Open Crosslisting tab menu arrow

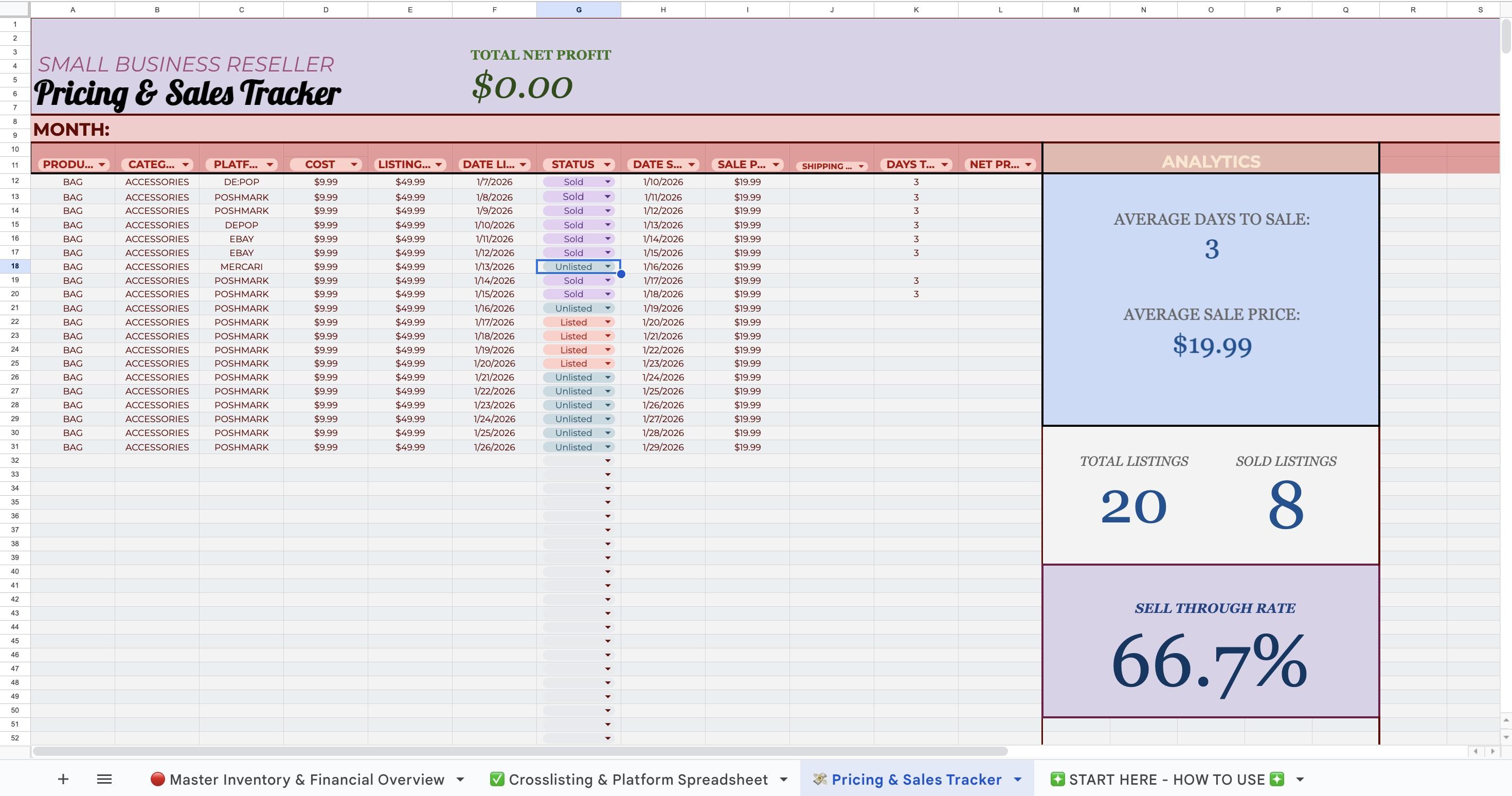click(784, 780)
